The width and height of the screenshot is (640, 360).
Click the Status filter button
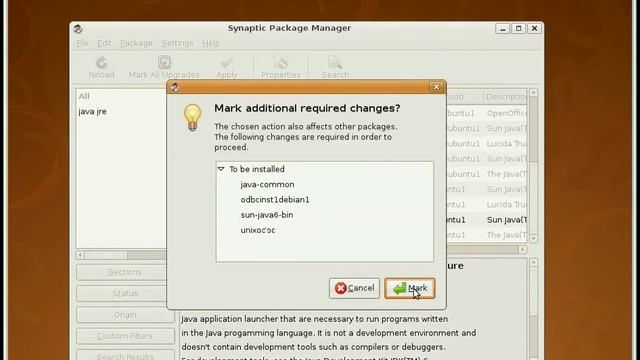coord(125,293)
